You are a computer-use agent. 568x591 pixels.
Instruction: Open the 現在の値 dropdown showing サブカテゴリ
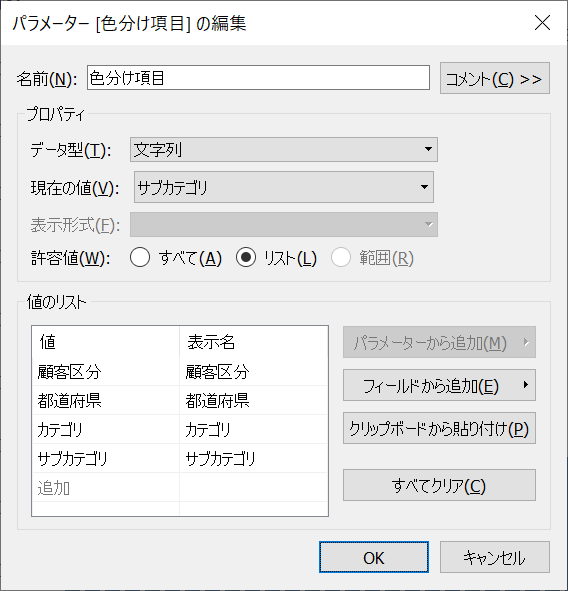click(283, 187)
